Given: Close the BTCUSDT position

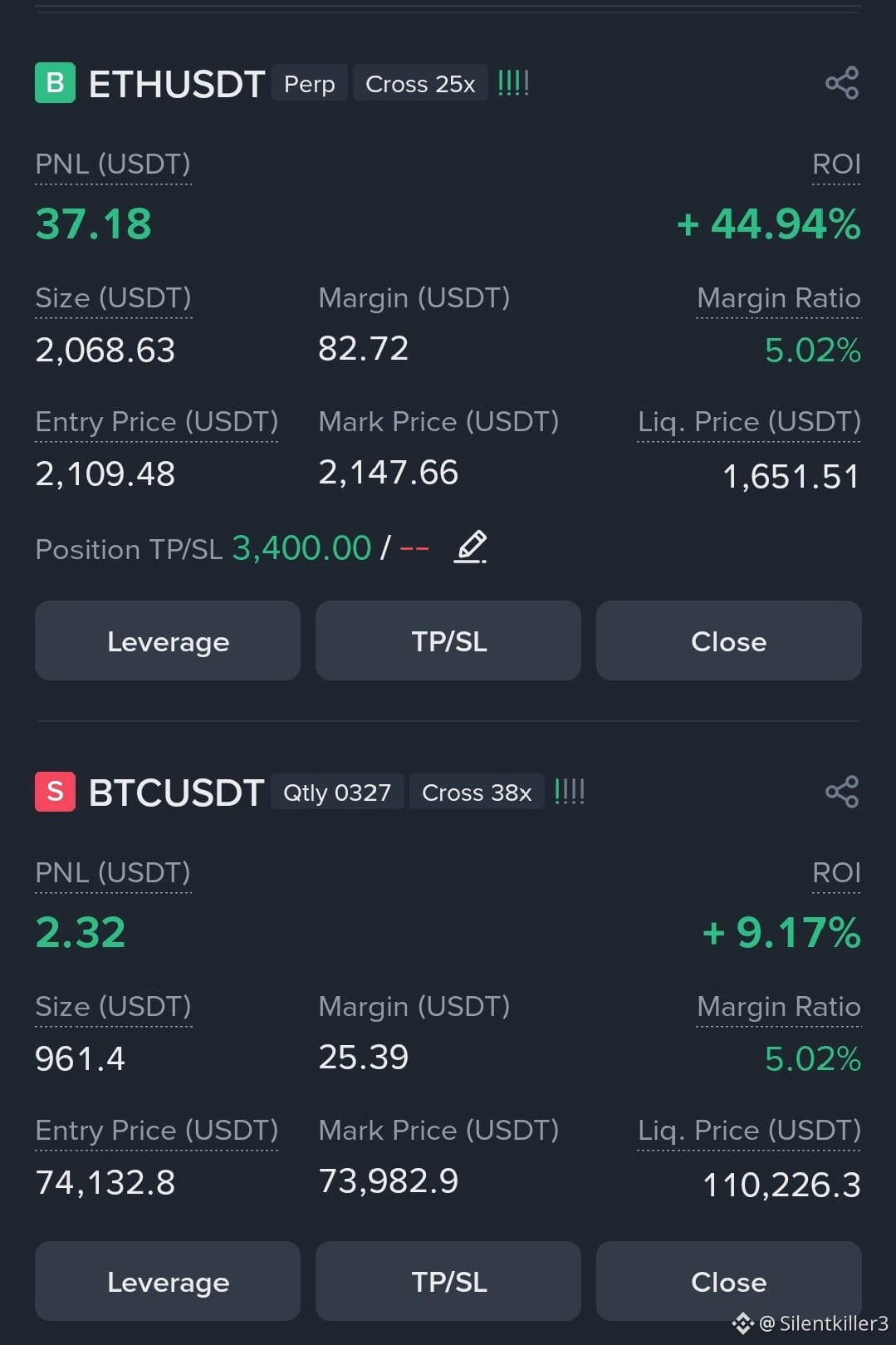Looking at the screenshot, I should tap(729, 1281).
